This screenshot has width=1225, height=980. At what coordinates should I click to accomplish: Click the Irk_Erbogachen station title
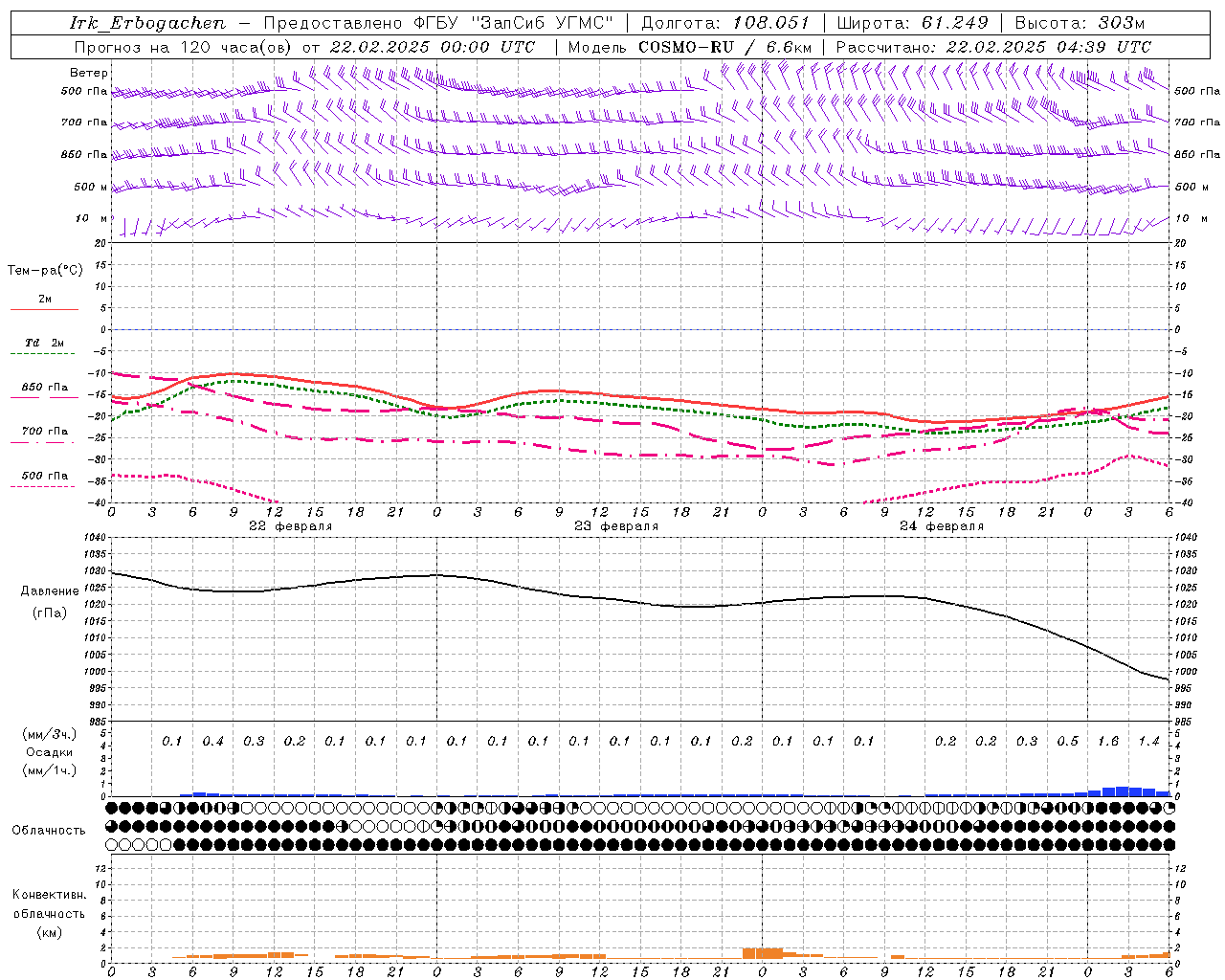(x=147, y=24)
